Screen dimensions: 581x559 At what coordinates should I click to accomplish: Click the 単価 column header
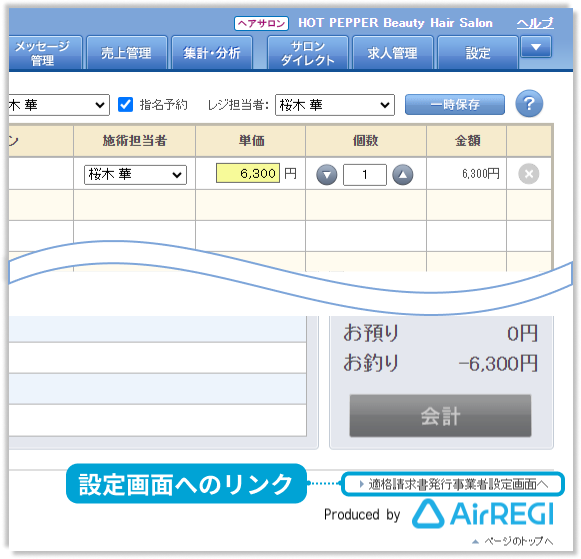coord(251,141)
